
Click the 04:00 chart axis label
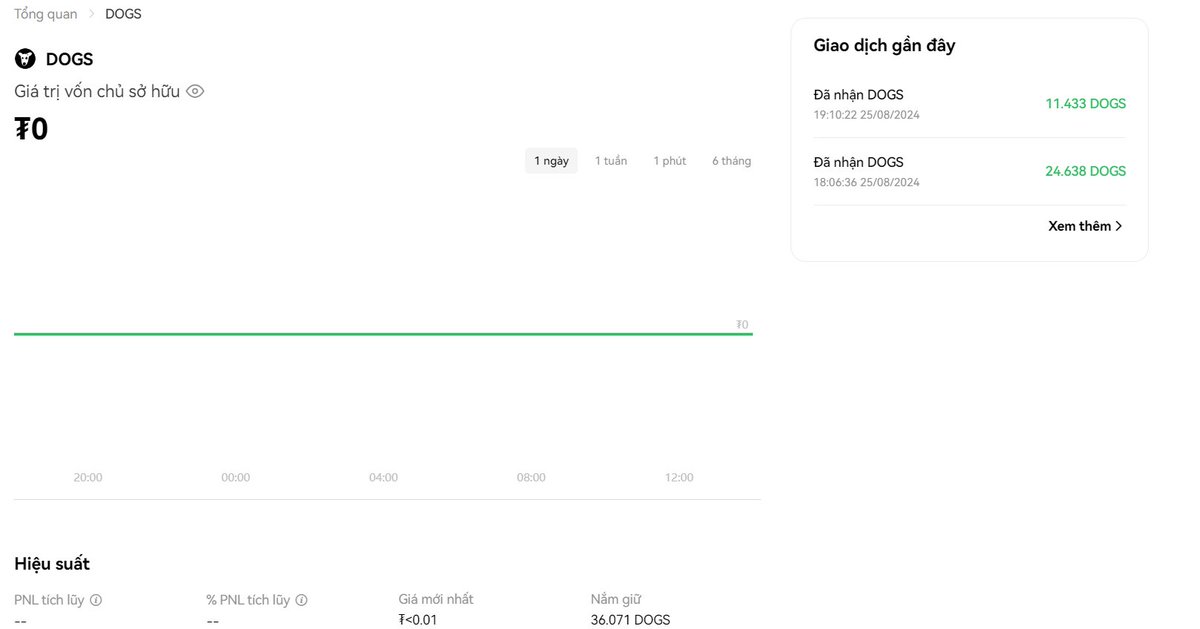[x=383, y=478]
